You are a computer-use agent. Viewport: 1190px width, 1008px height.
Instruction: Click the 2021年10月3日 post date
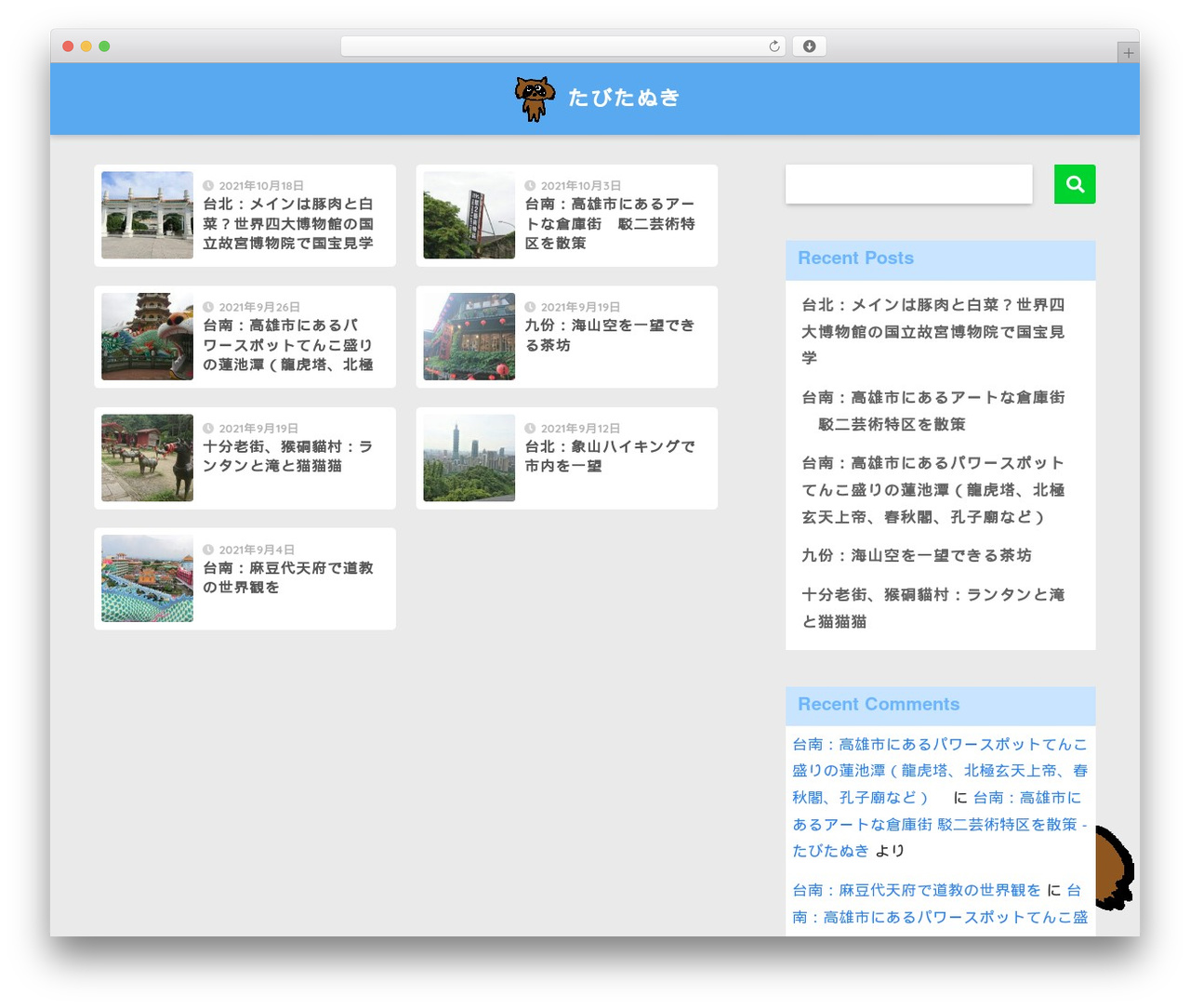click(581, 186)
